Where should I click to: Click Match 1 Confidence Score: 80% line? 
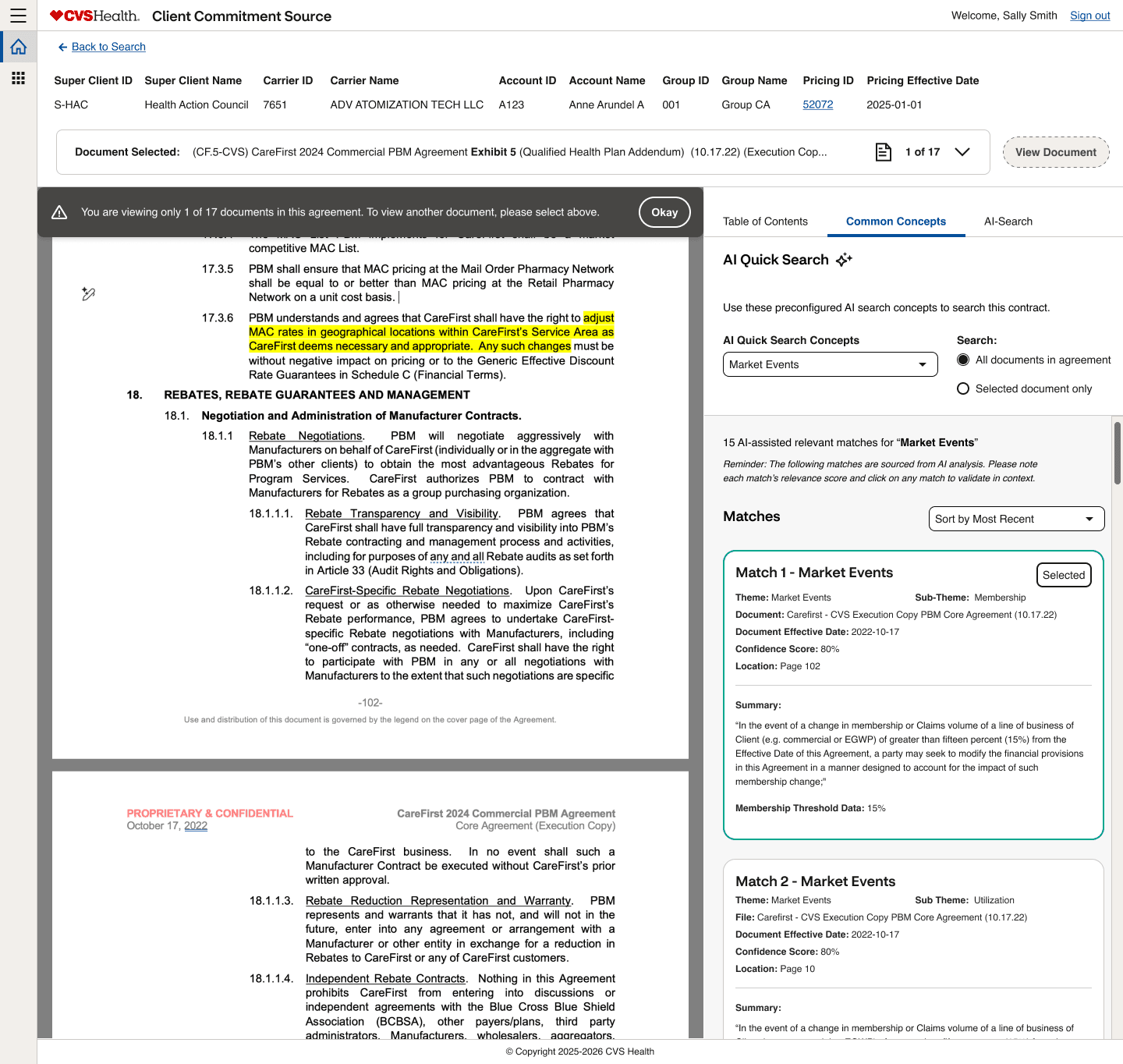pos(788,649)
